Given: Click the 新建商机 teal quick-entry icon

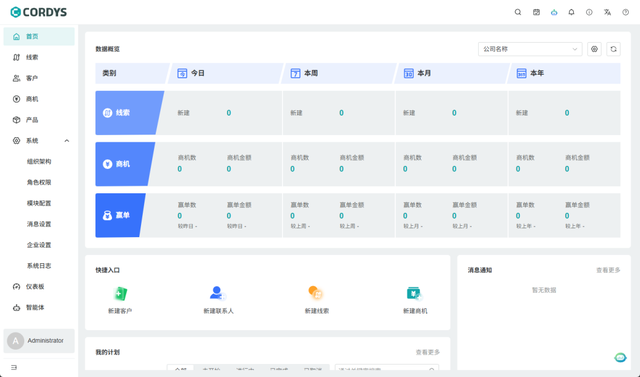Looking at the screenshot, I should click(415, 293).
